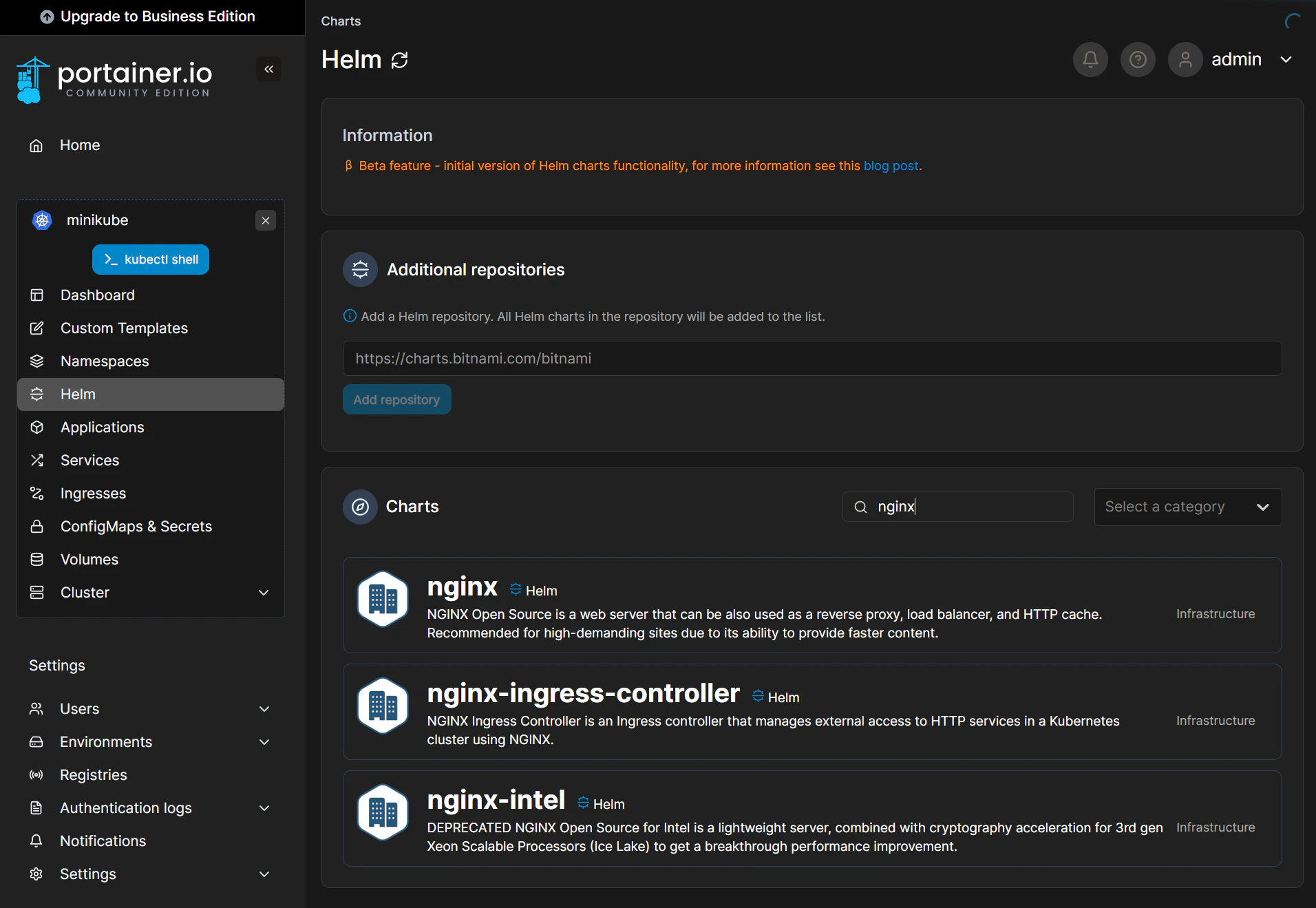Click the minikube environment name
This screenshot has height=908, width=1316.
[98, 220]
